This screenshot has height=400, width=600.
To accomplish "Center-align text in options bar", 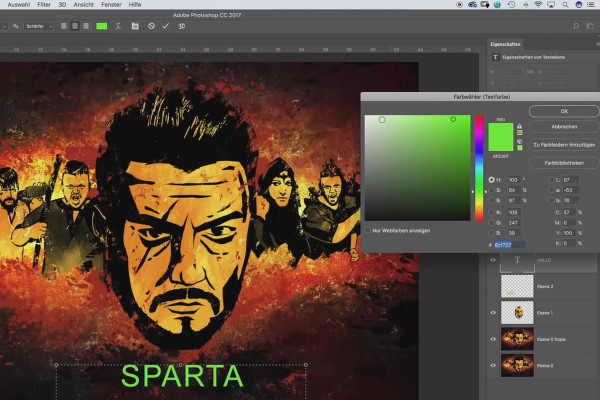I will pos(75,26).
